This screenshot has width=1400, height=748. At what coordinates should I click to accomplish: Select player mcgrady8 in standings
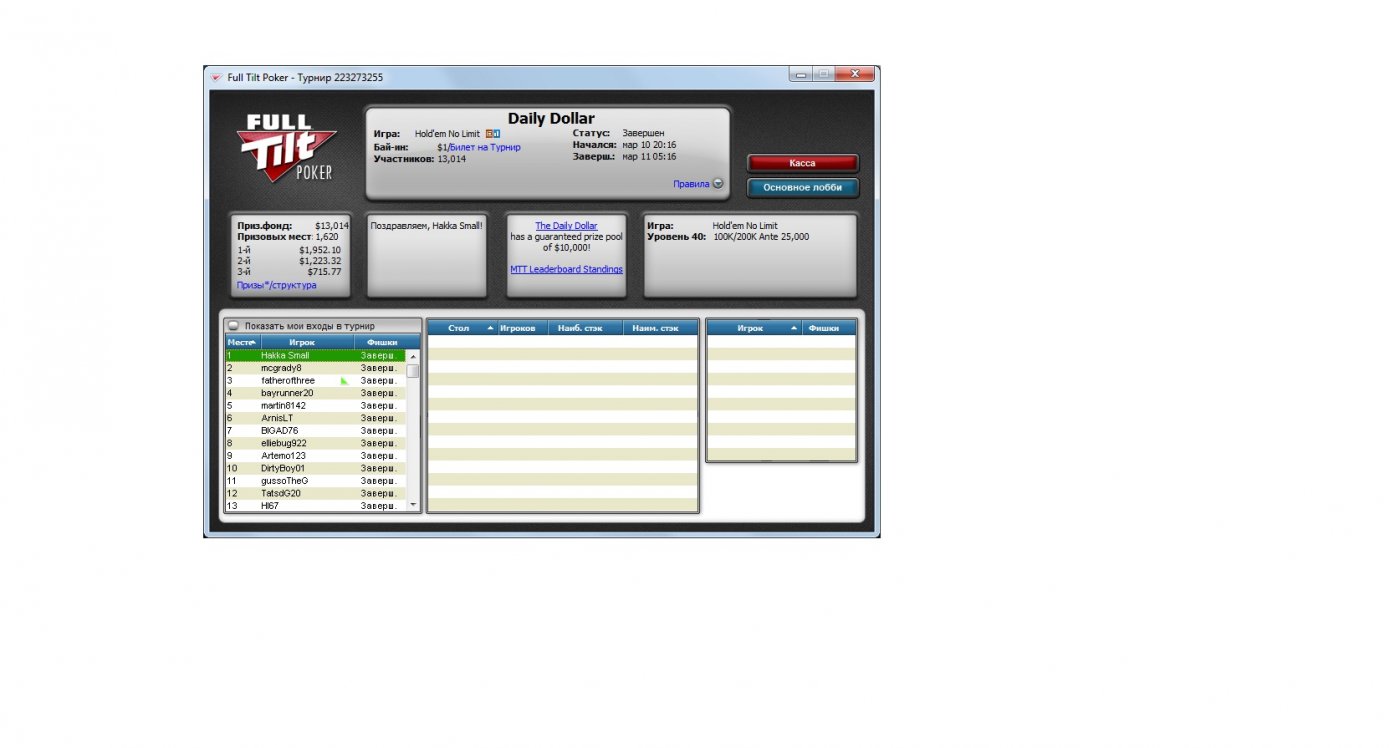[x=316, y=368]
